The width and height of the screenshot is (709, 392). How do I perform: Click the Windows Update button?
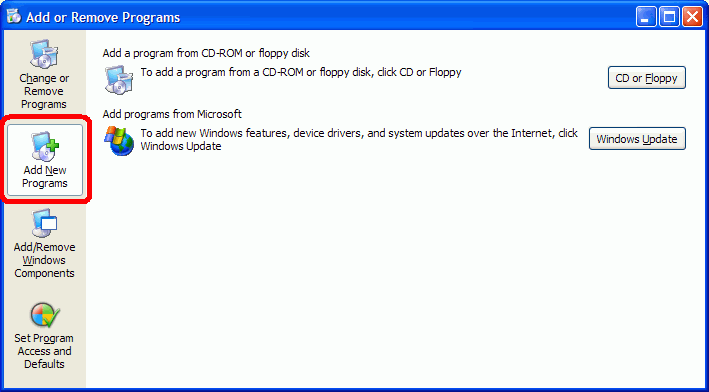637,139
